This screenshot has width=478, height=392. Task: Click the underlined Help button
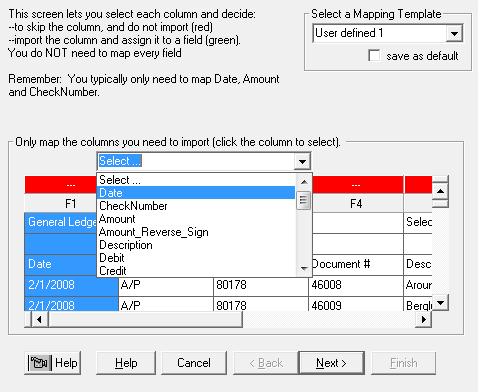(x=126, y=363)
